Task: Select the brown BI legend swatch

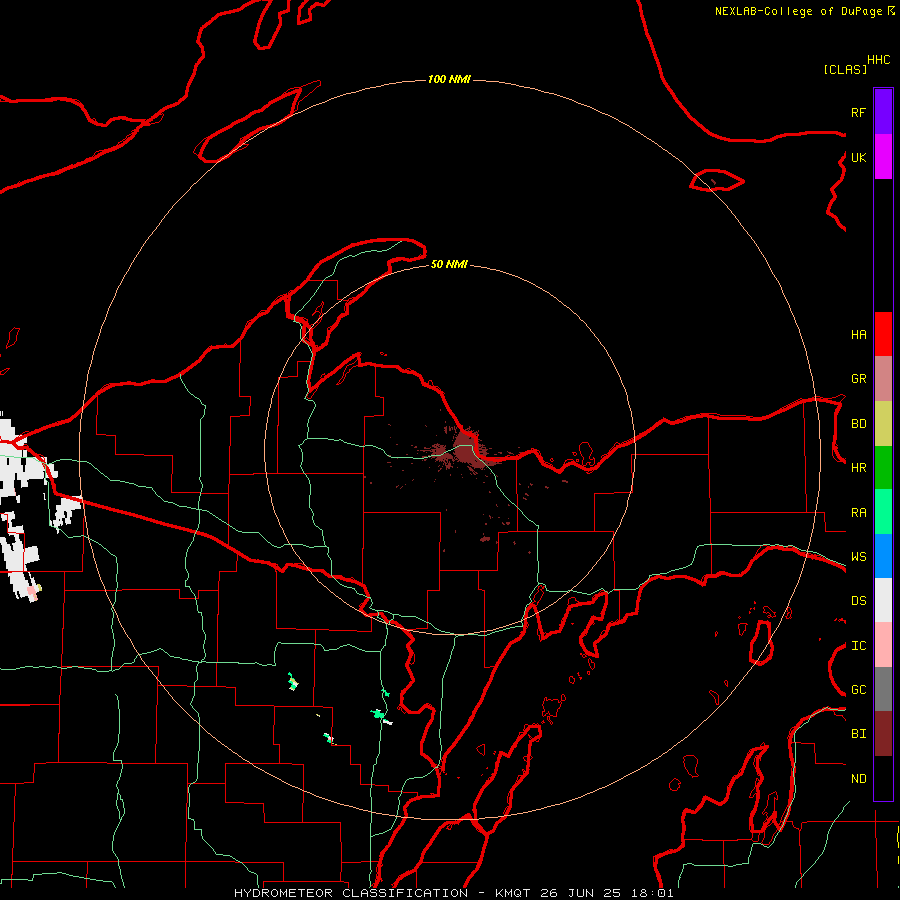Action: [883, 734]
